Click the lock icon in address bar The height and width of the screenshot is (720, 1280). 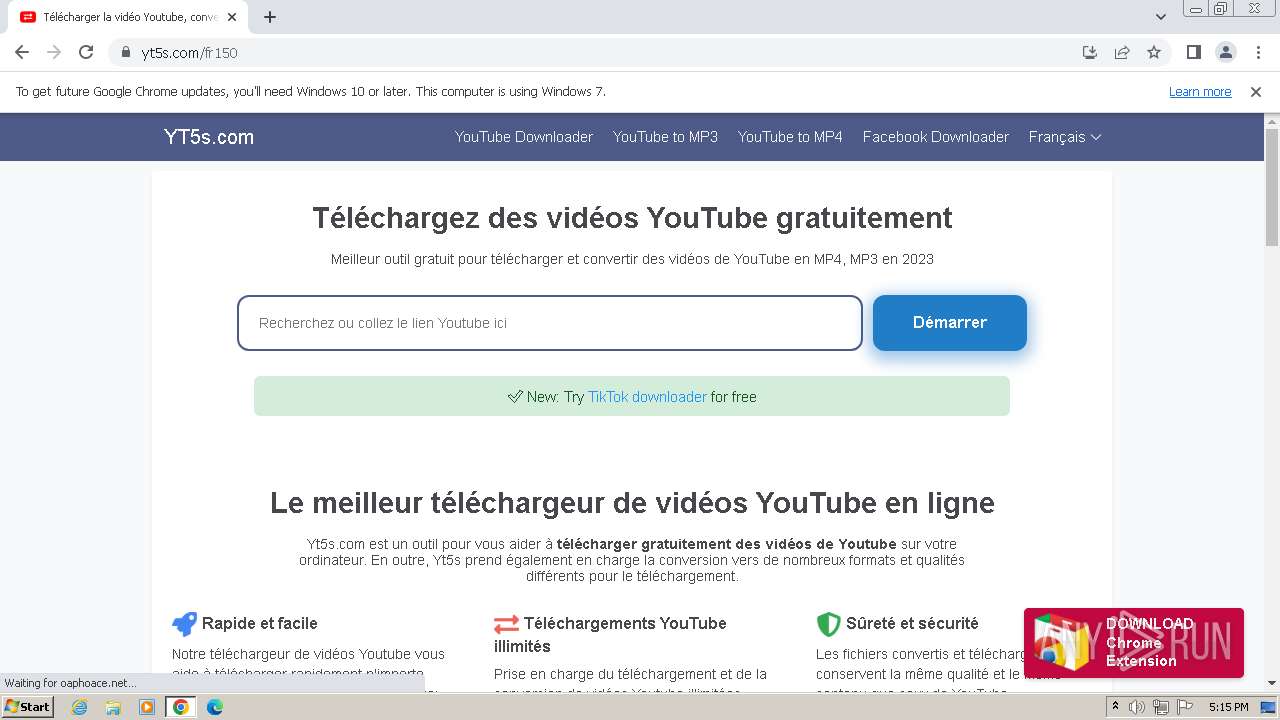click(x=126, y=52)
